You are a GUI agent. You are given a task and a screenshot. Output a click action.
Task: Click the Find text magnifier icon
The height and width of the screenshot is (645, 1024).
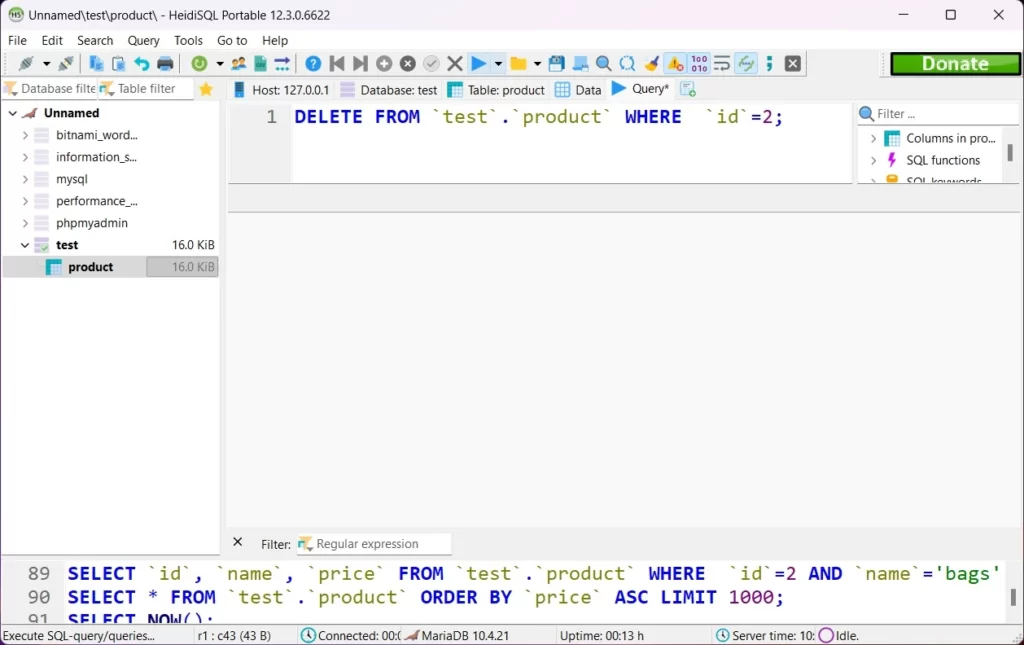click(x=603, y=63)
